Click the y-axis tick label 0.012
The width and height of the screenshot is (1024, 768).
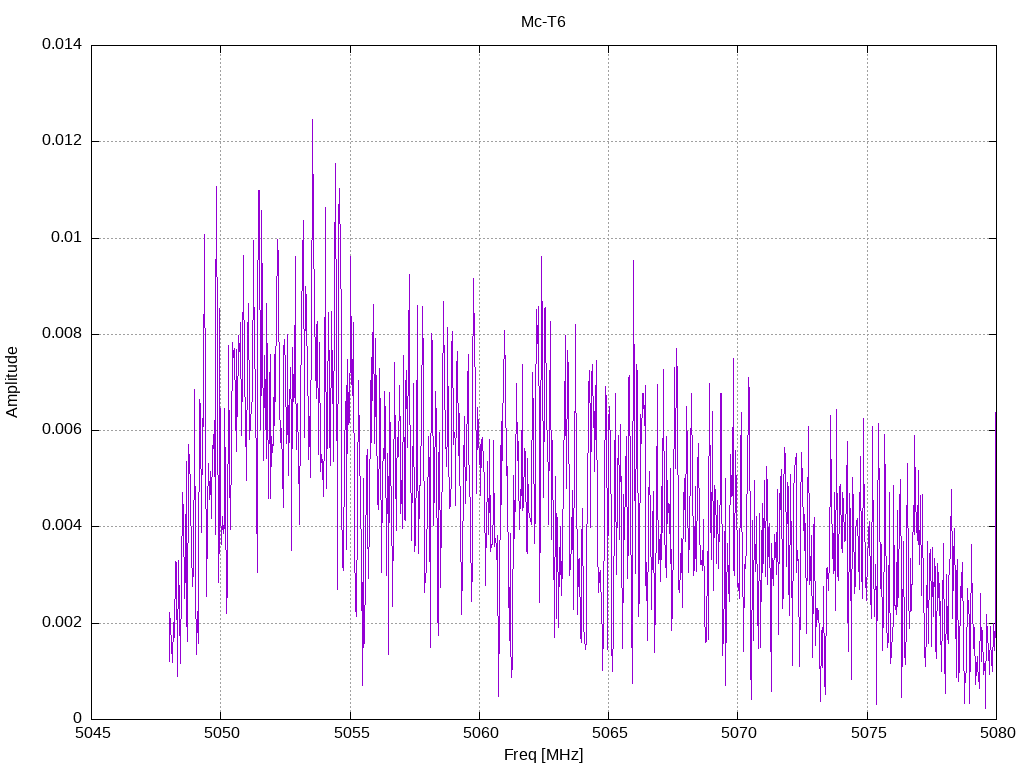click(62, 140)
